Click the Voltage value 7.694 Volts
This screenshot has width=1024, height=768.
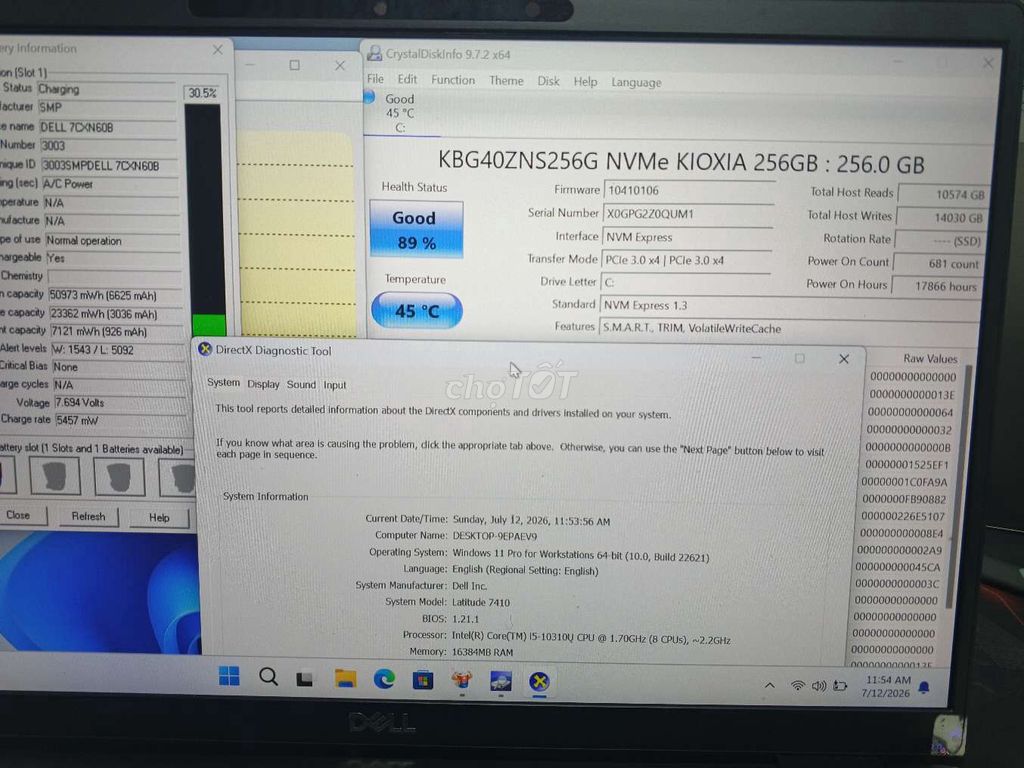pos(120,402)
